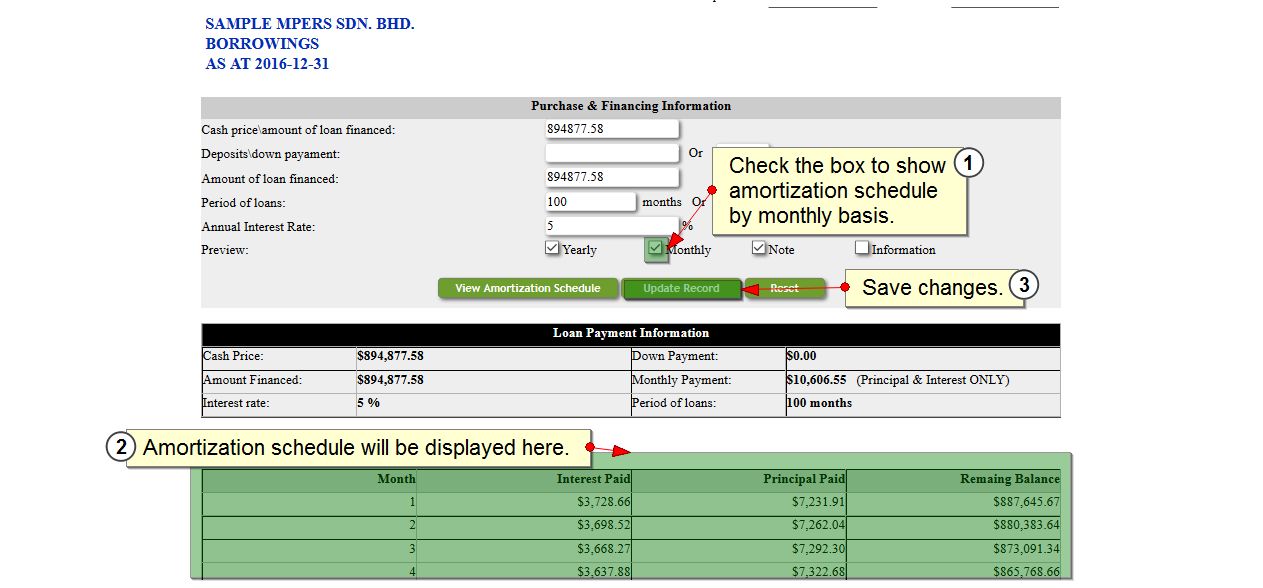Click the Annual Interest Rate input field

(x=611, y=226)
